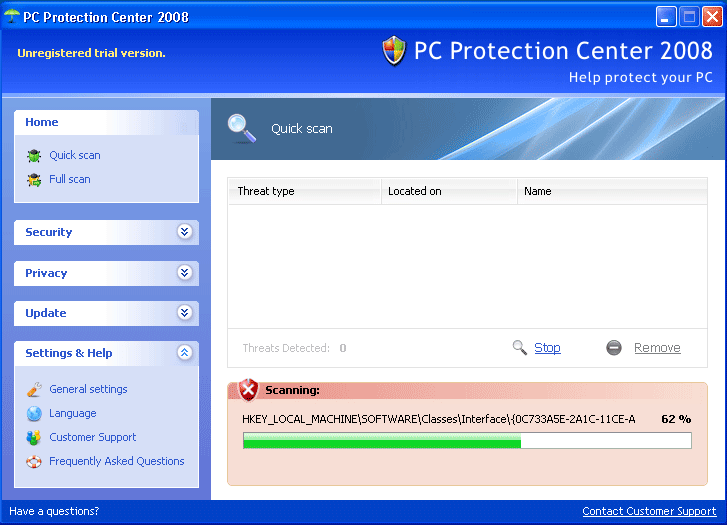Click the gray Remove circle icon
Viewport: 727px width, 525px height.
click(x=614, y=348)
